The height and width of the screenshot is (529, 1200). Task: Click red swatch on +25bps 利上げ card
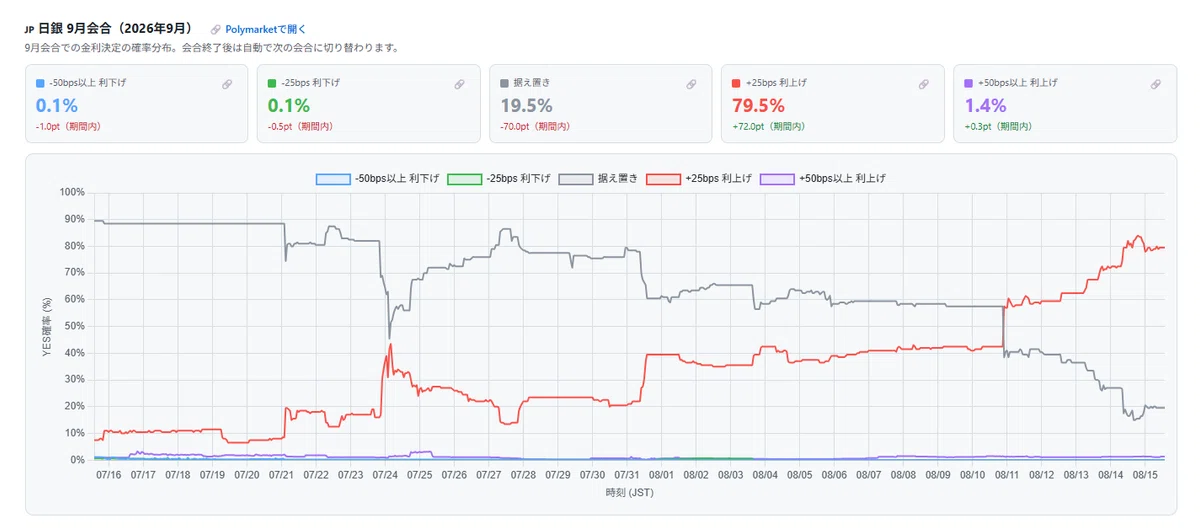click(736, 83)
